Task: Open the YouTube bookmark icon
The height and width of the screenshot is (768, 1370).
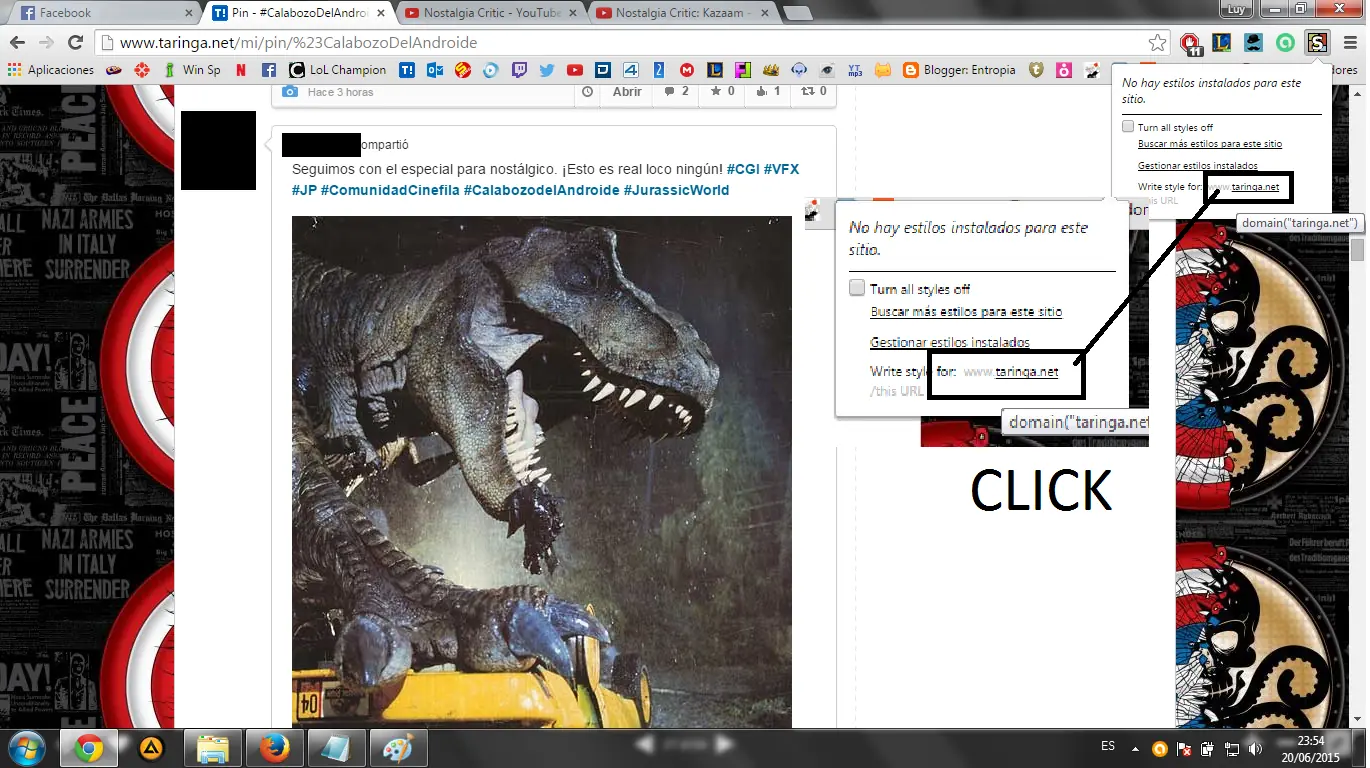Action: point(575,70)
